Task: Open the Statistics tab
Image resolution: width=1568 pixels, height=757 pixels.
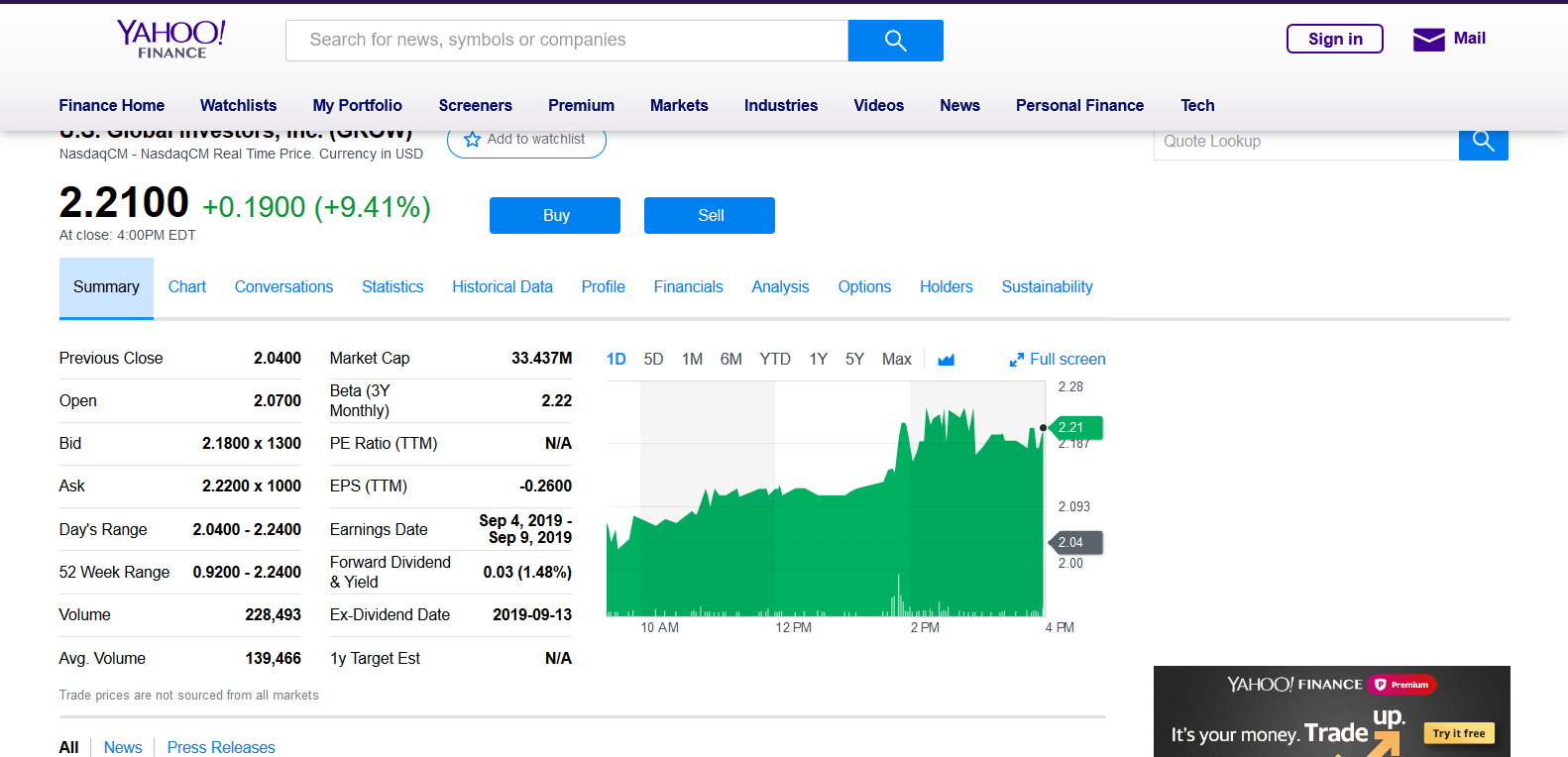Action: click(392, 287)
